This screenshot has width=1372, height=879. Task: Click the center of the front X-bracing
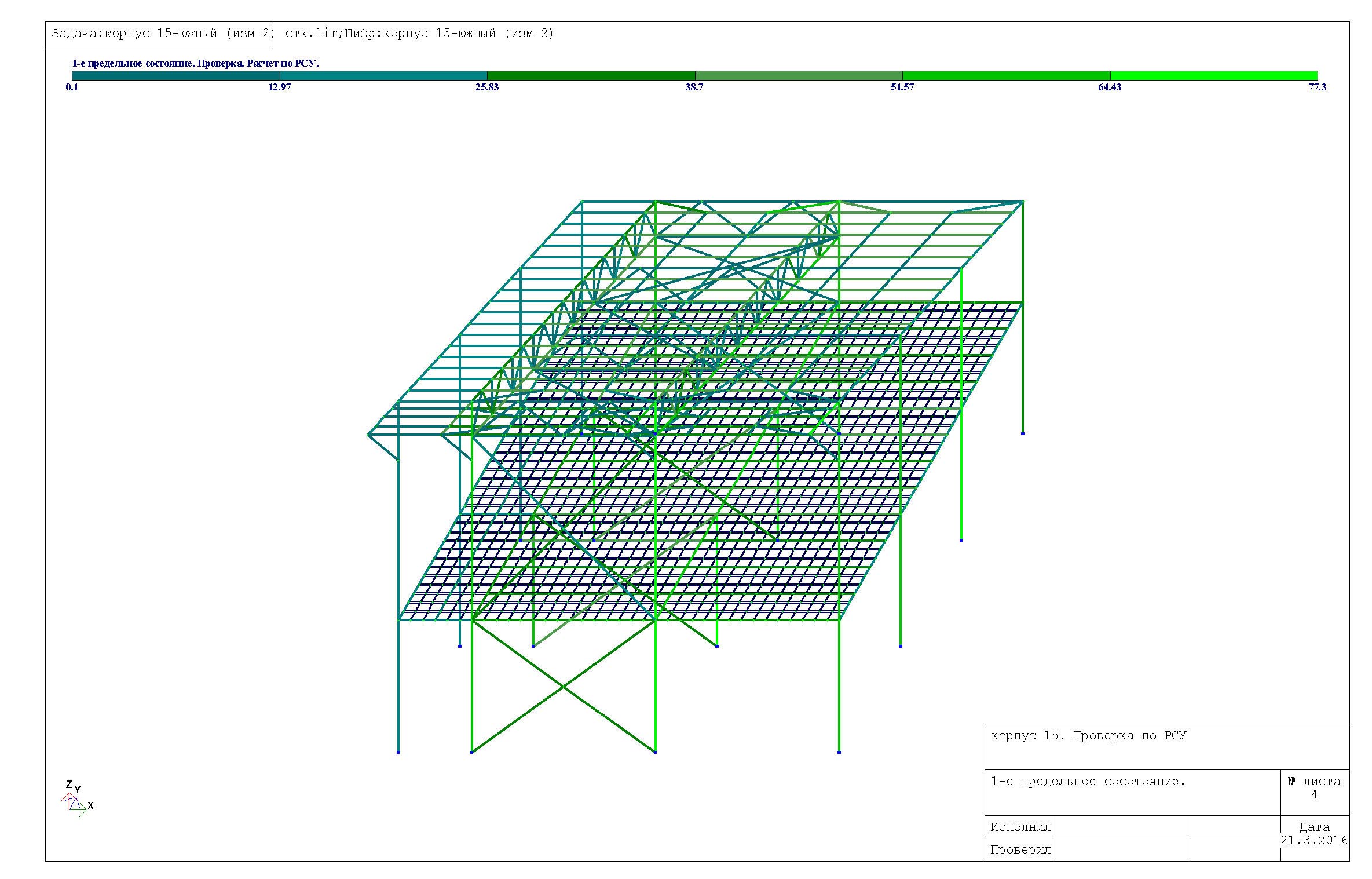563,687
